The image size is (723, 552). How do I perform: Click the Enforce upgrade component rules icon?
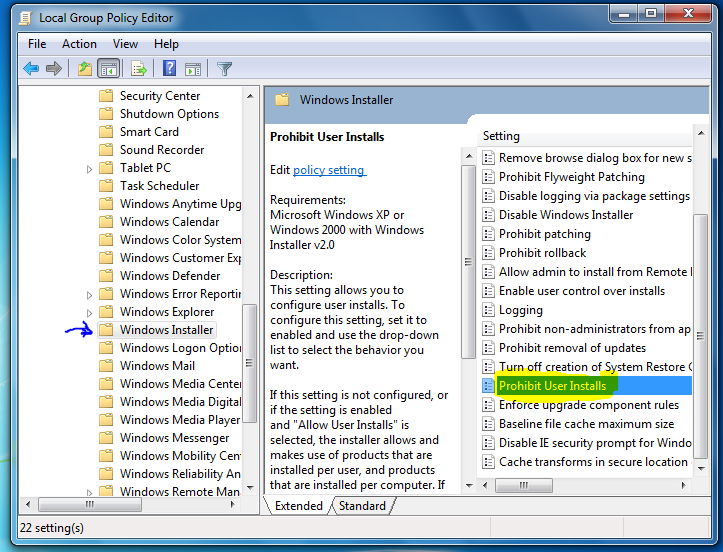(488, 405)
